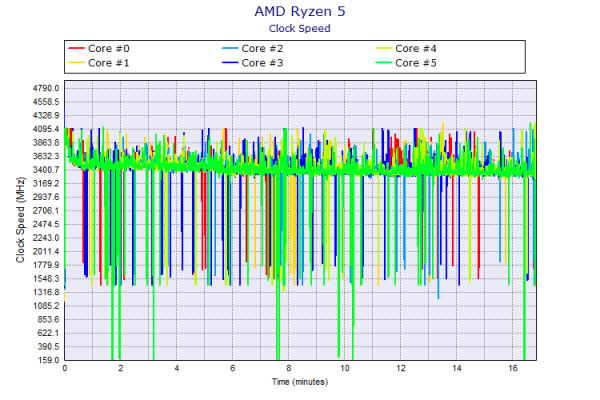600x400 pixels.
Task: Click the 3169.2 y-axis value
Action: point(46,183)
